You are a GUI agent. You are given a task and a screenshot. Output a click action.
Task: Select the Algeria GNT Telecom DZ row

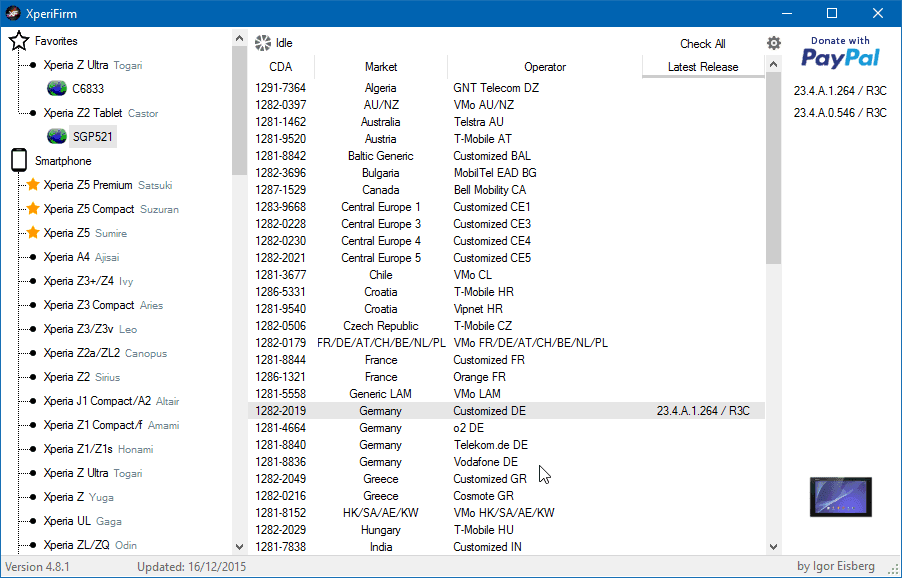pyautogui.click(x=506, y=88)
